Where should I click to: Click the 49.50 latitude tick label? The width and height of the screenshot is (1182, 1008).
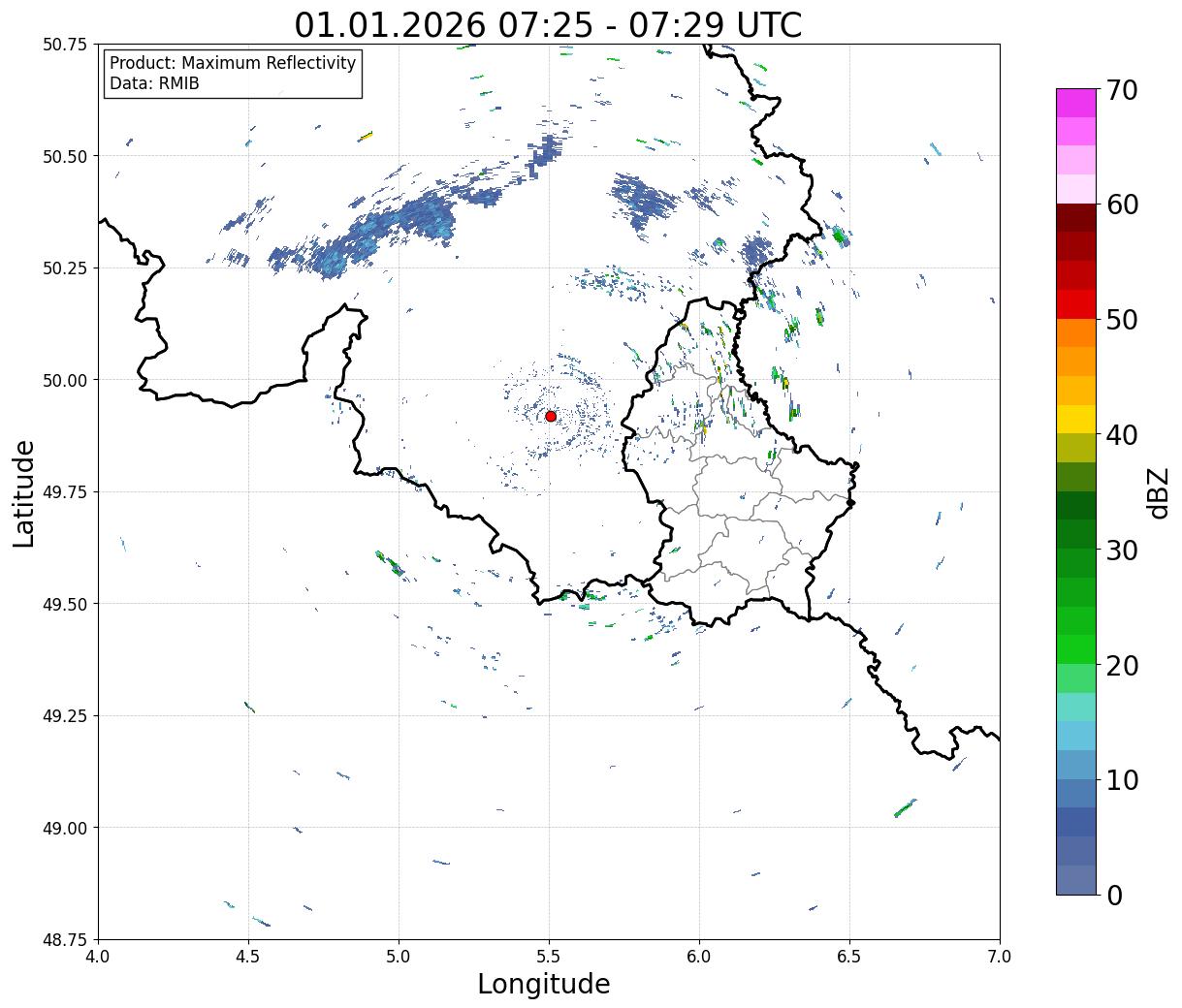coord(66,604)
